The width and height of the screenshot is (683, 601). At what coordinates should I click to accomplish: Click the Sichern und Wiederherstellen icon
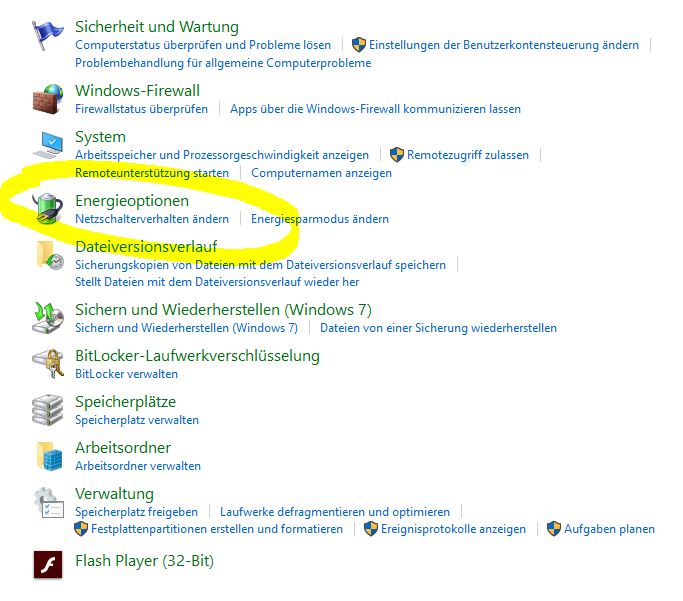(48, 318)
